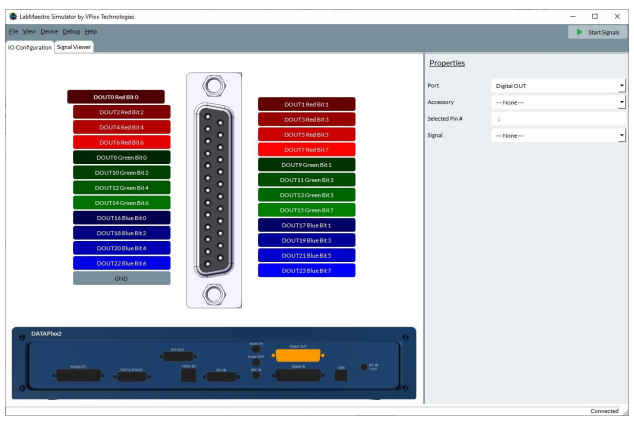Open the Port dropdown showing Digital OUT
Screen dimensions: 634x421
click(559, 85)
